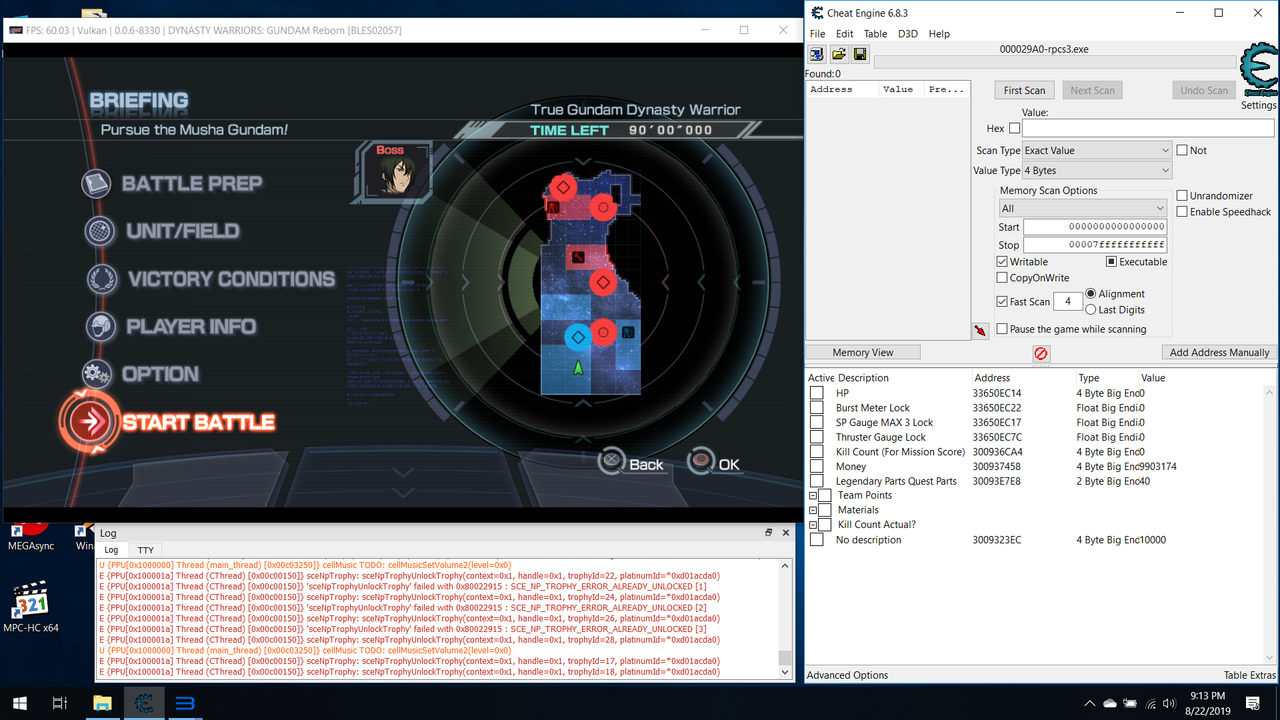The image size is (1280, 720).
Task: Open process list icon in Cheat Engine
Action: point(817,54)
